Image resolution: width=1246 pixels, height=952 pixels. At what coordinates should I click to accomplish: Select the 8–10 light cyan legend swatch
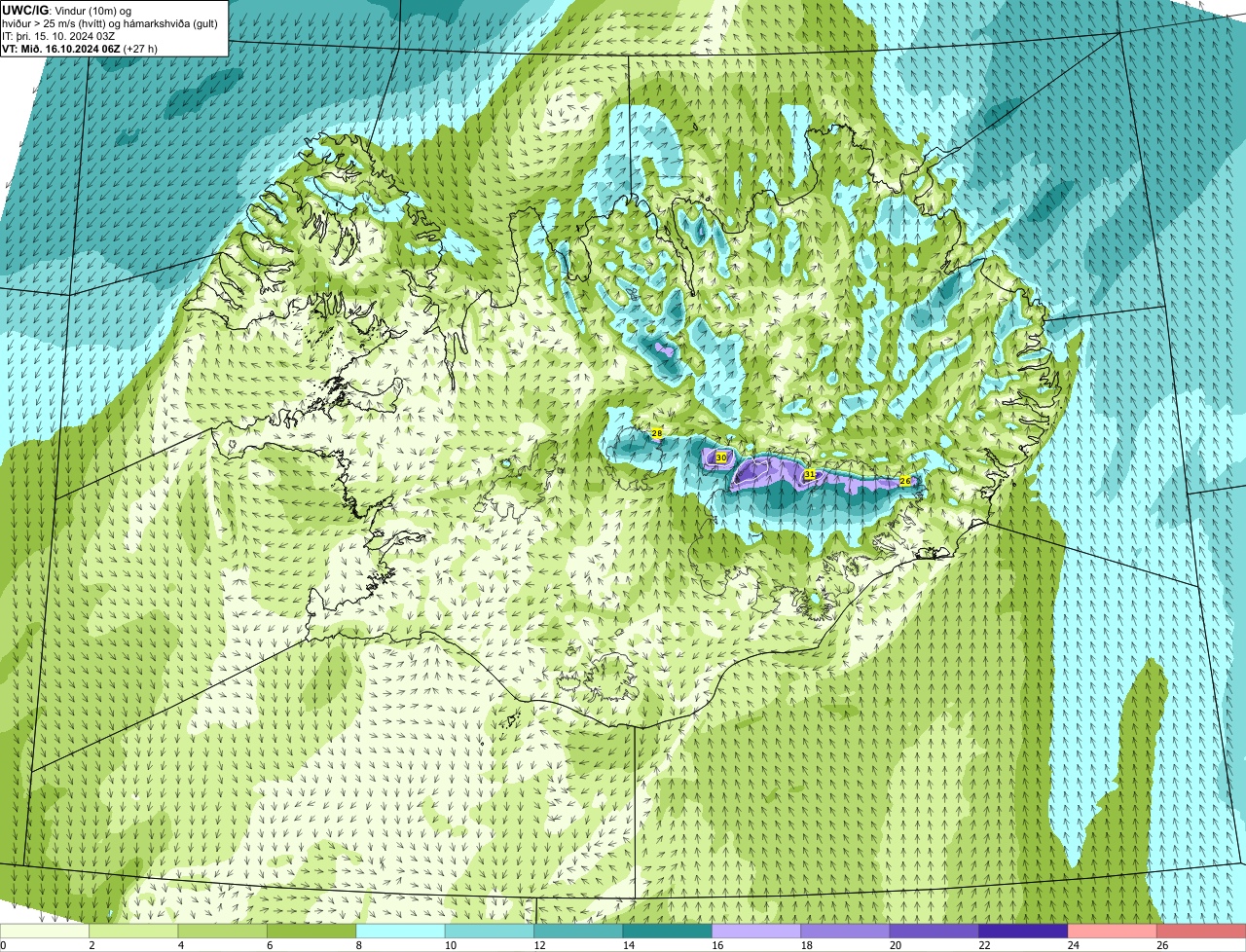pos(401,932)
